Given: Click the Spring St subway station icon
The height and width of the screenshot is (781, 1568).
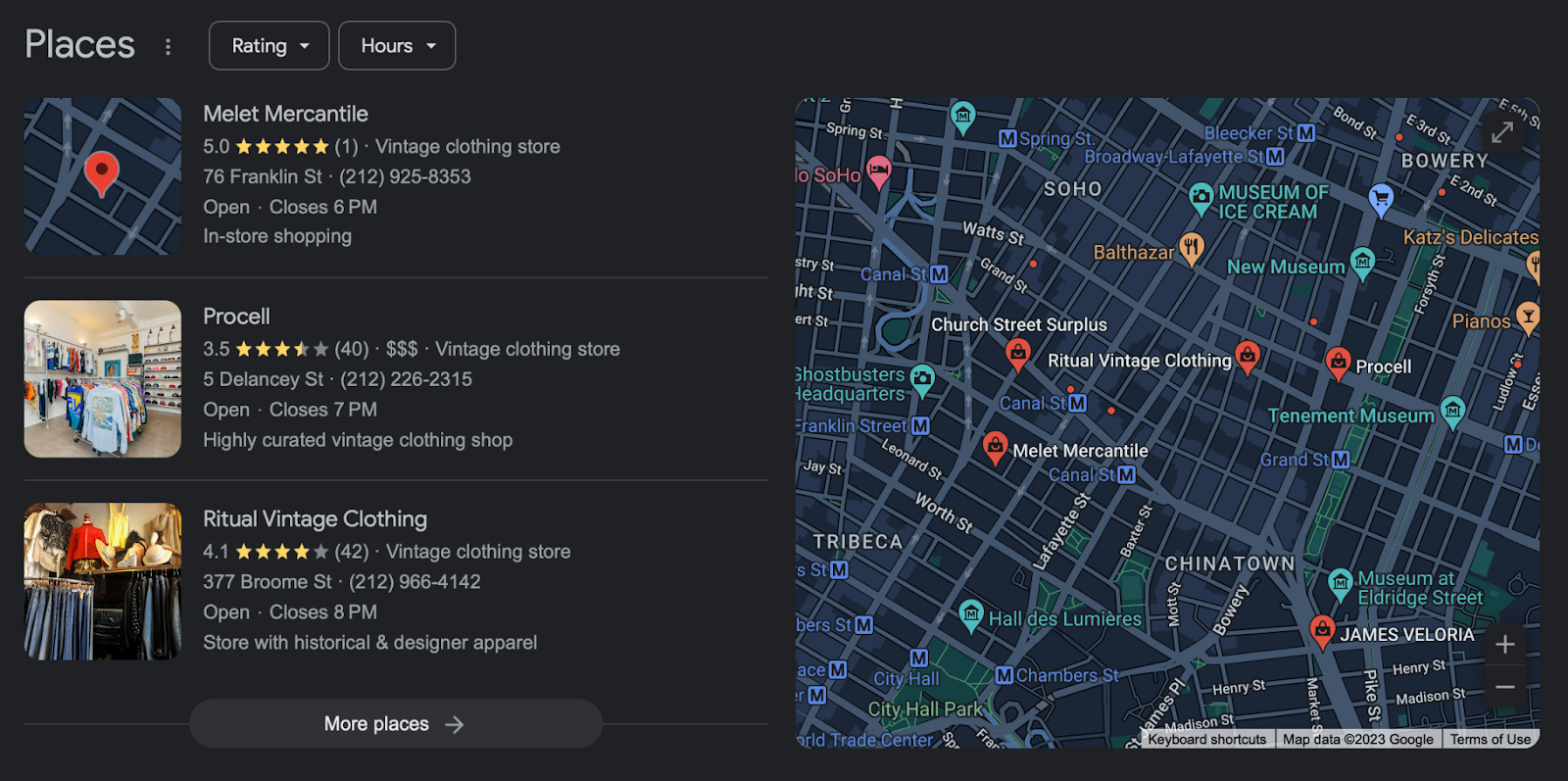Looking at the screenshot, I should (1007, 139).
